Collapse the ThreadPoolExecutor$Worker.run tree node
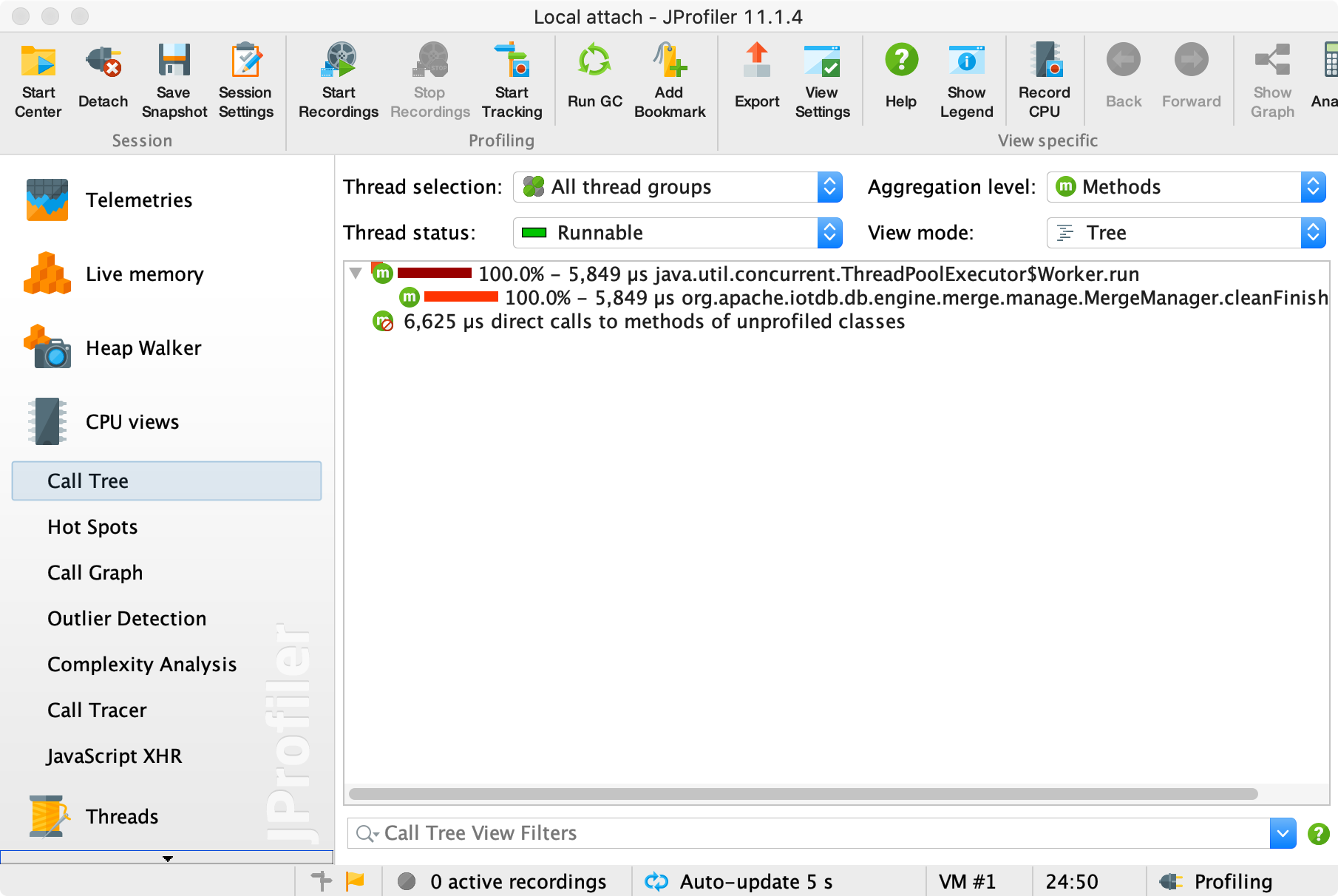The width and height of the screenshot is (1338, 896). (356, 274)
